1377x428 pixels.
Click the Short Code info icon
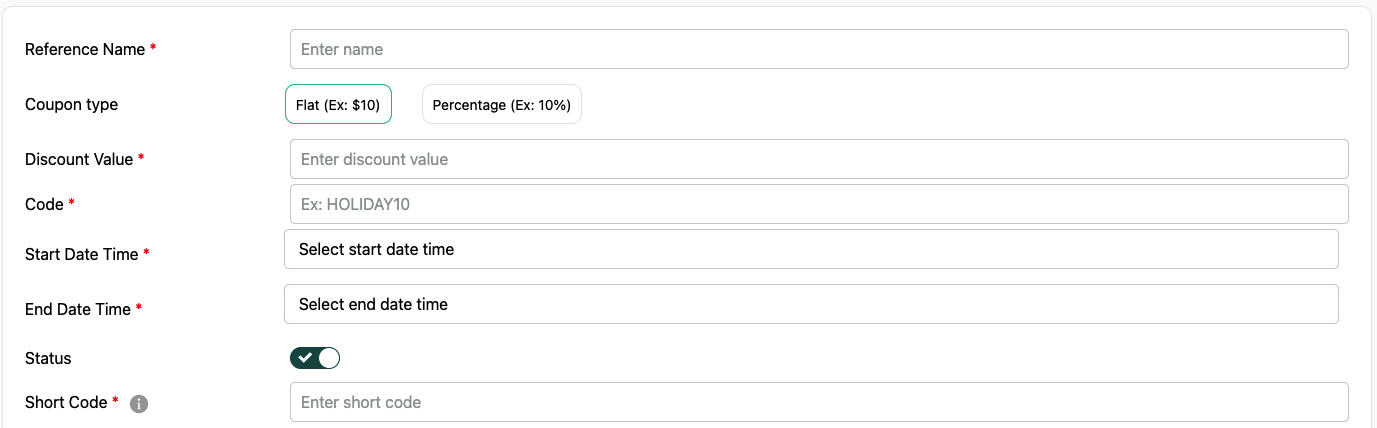coord(140,404)
